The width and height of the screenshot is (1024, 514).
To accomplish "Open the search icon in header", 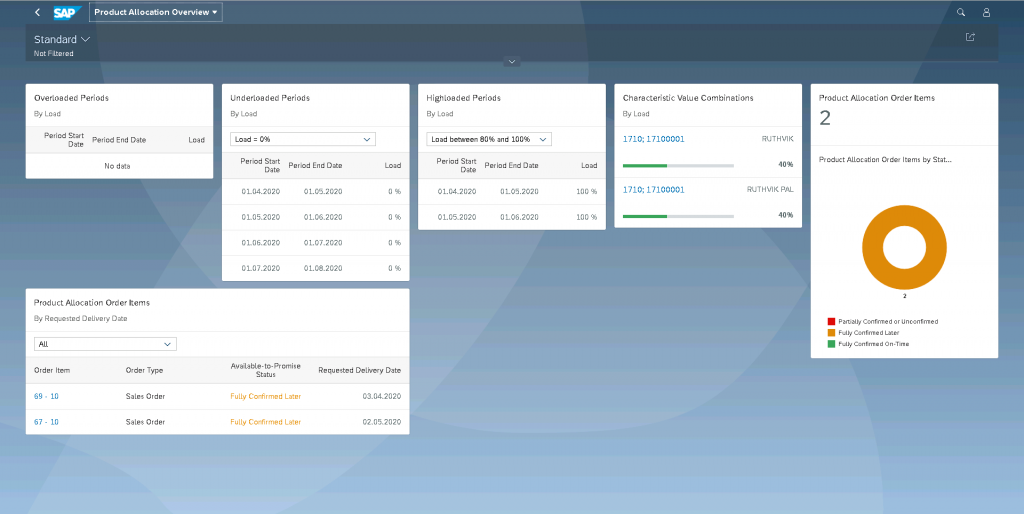I will [961, 12].
